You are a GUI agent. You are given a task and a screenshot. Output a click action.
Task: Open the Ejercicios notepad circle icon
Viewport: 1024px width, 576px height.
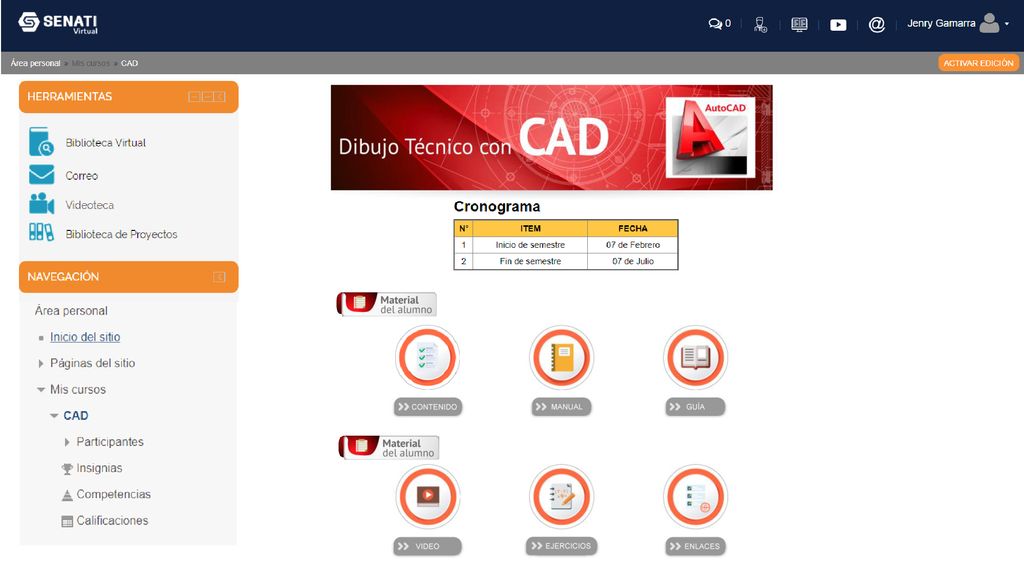pos(562,496)
